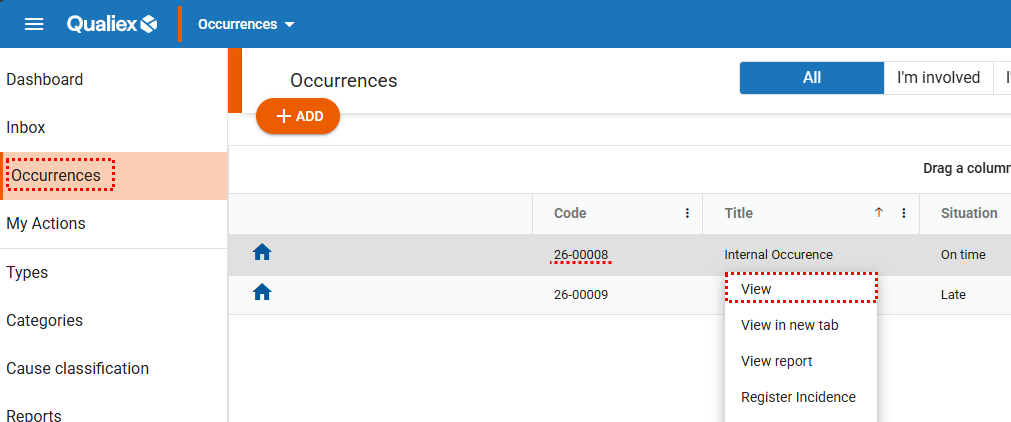Viewport: 1011px width, 422px height.
Task: Switch to I'm involved tab
Action: (938, 78)
